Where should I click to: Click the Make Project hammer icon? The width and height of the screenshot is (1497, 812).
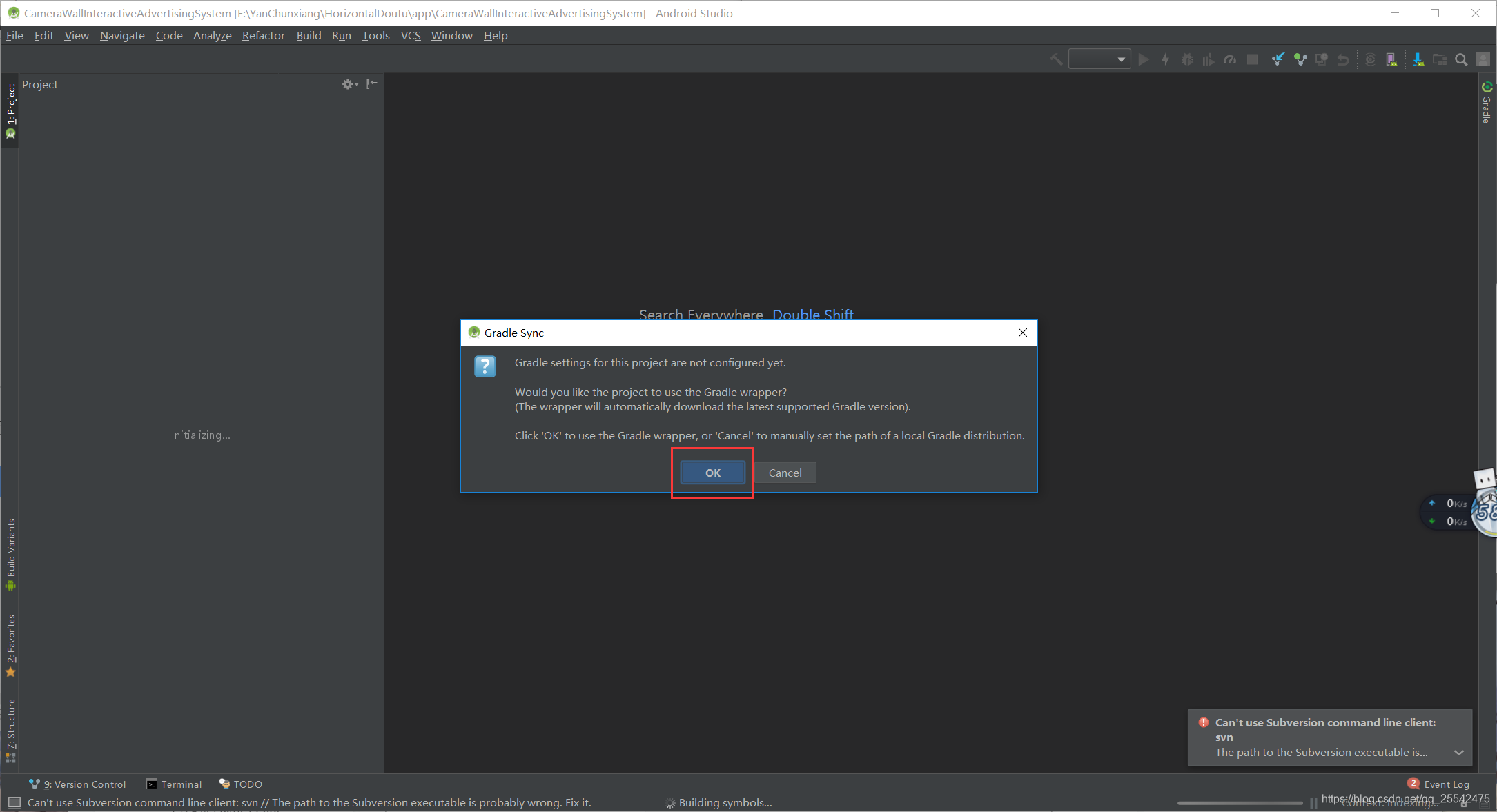pos(1056,59)
